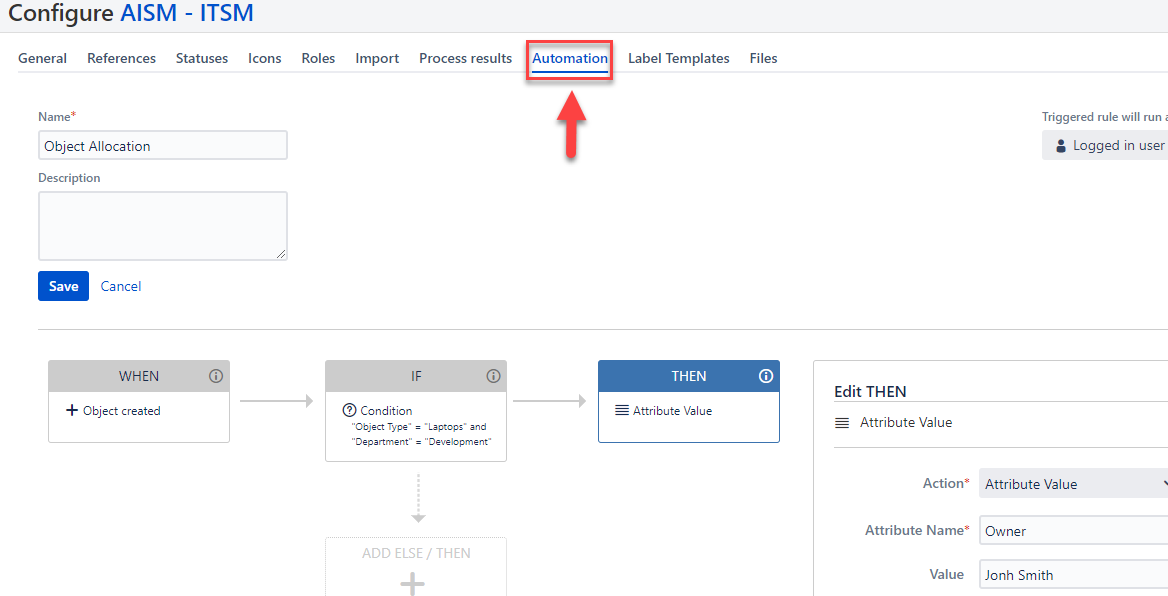Switch to the Import tab

377,58
